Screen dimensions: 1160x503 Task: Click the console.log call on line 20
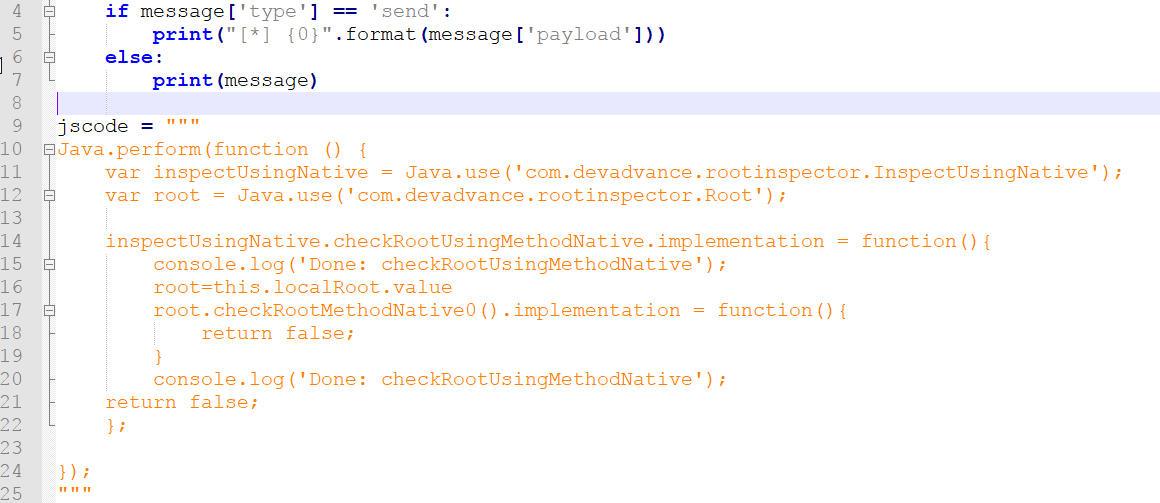pos(439,379)
